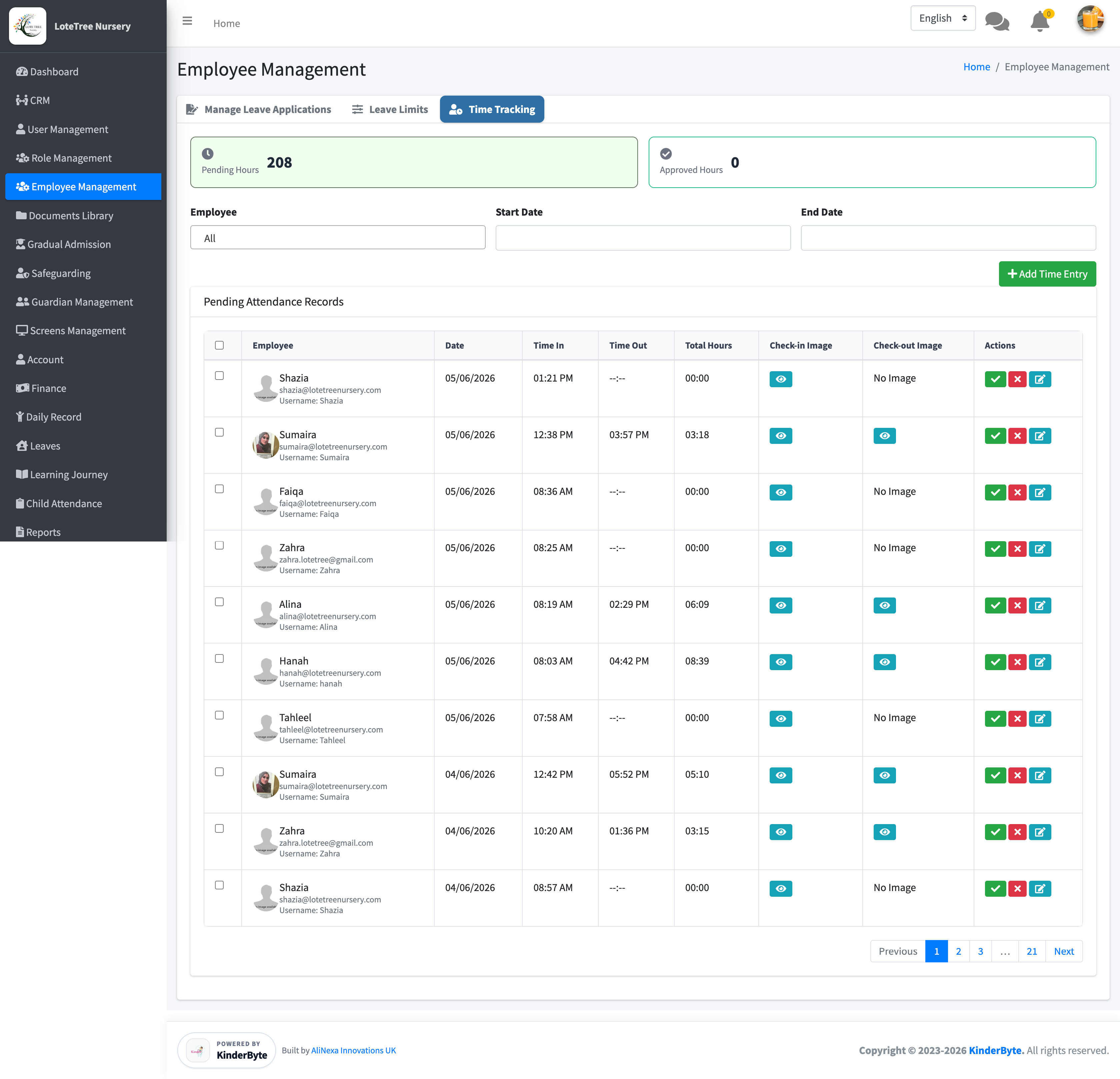Click the Start Date input field
This screenshot has width=1120, height=1079.
pyautogui.click(x=642, y=238)
